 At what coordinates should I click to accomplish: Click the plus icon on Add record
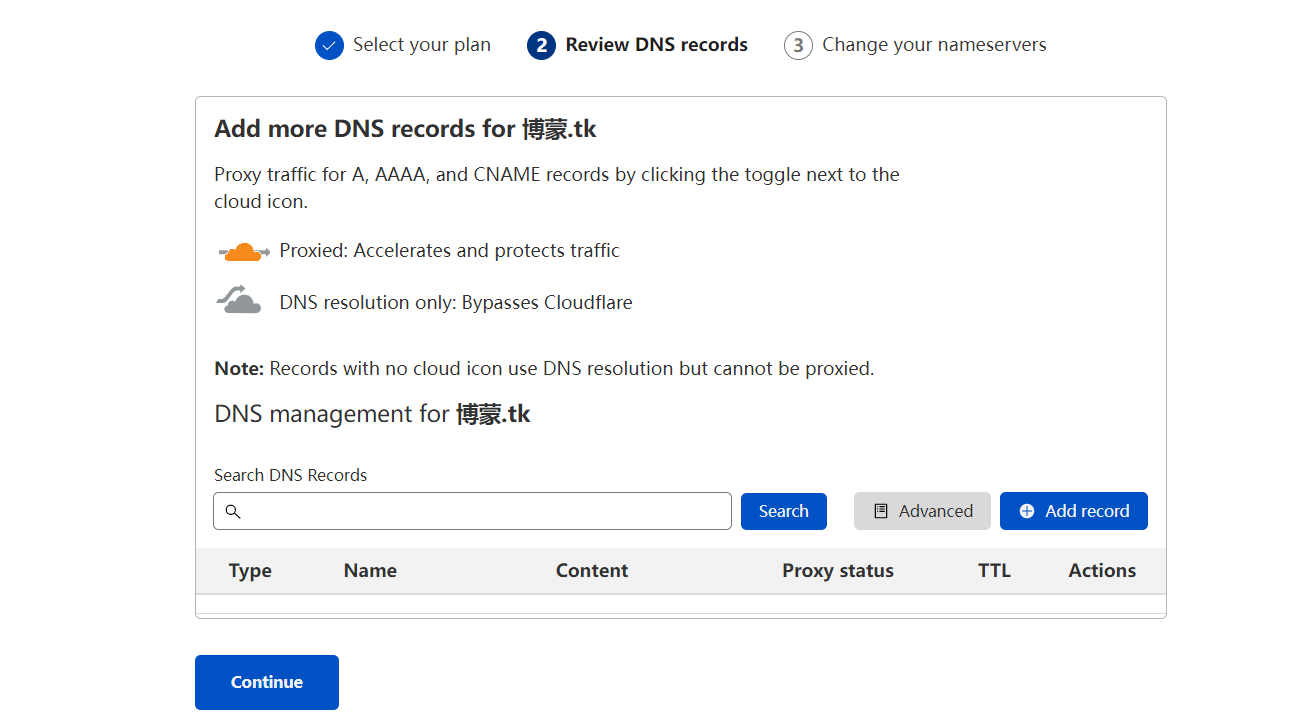[1027, 511]
